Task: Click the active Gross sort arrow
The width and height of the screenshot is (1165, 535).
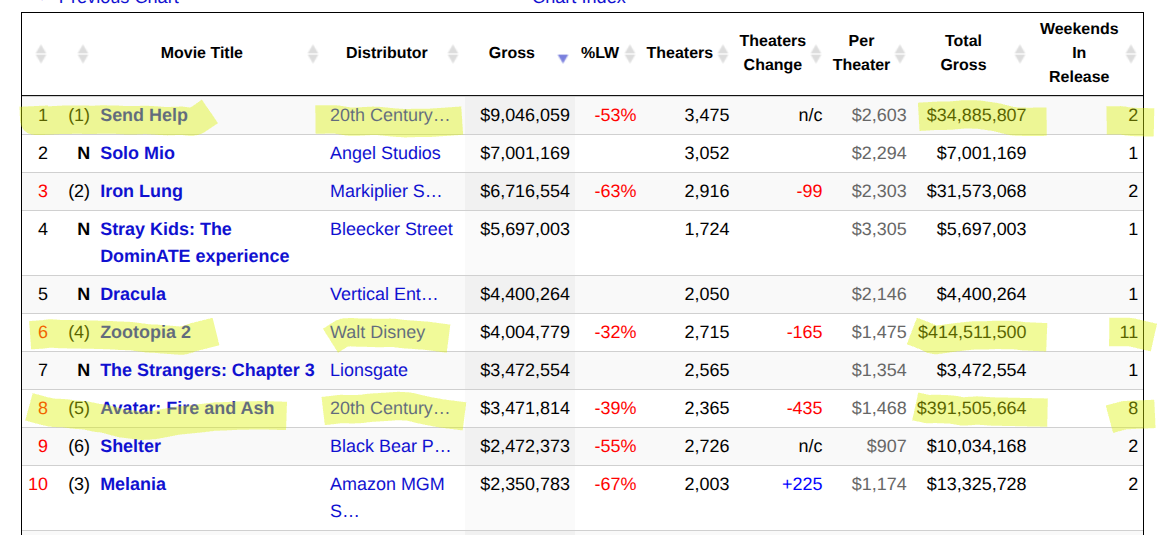Action: [563, 58]
